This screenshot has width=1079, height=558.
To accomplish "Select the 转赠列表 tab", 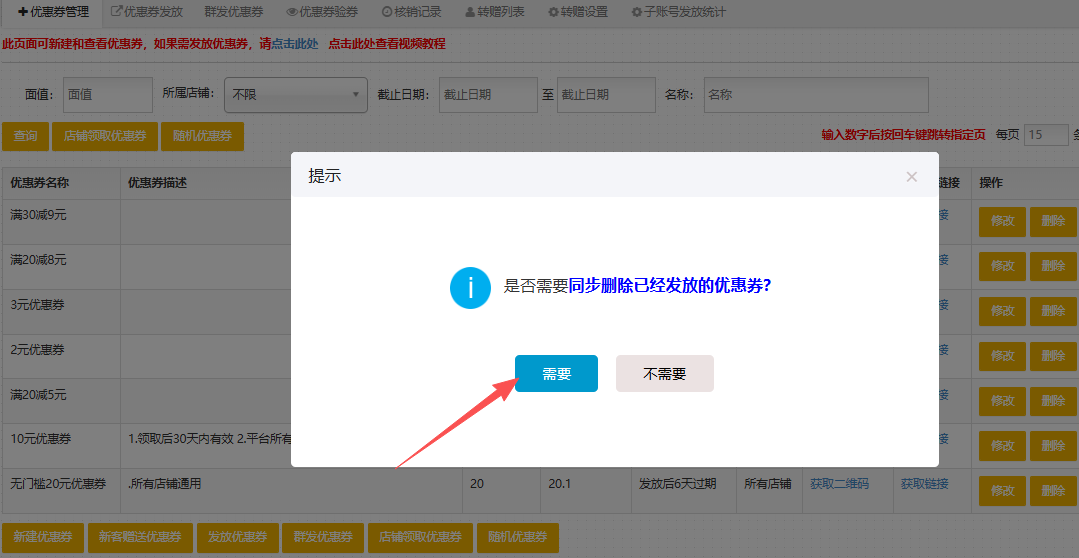I will [x=495, y=12].
